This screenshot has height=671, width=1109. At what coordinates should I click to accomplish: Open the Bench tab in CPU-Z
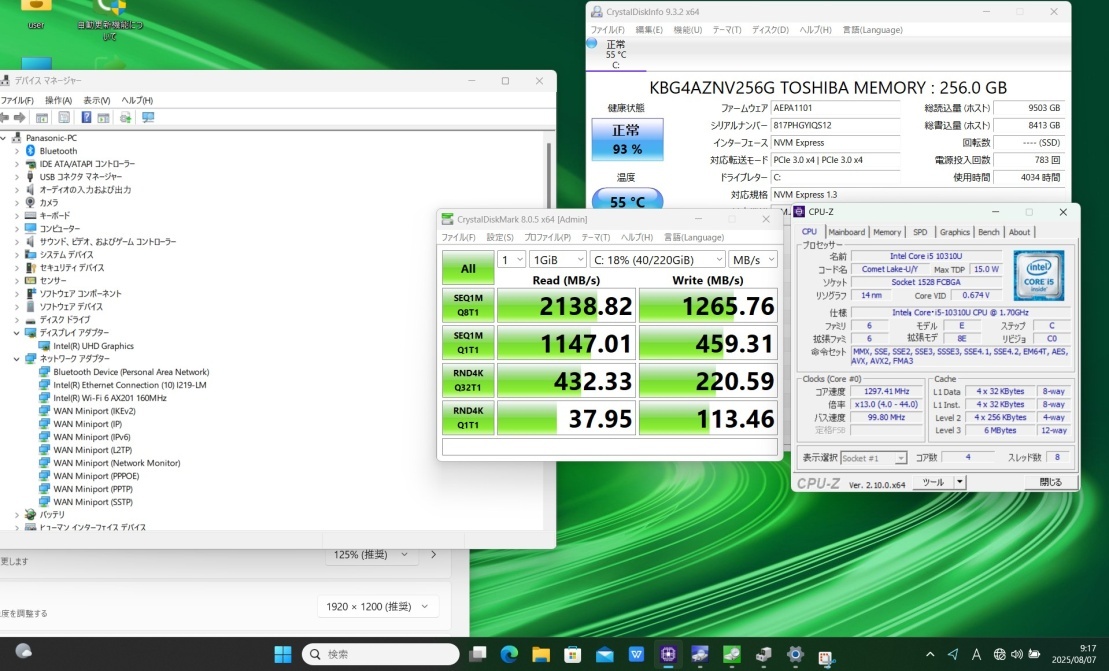tap(988, 232)
